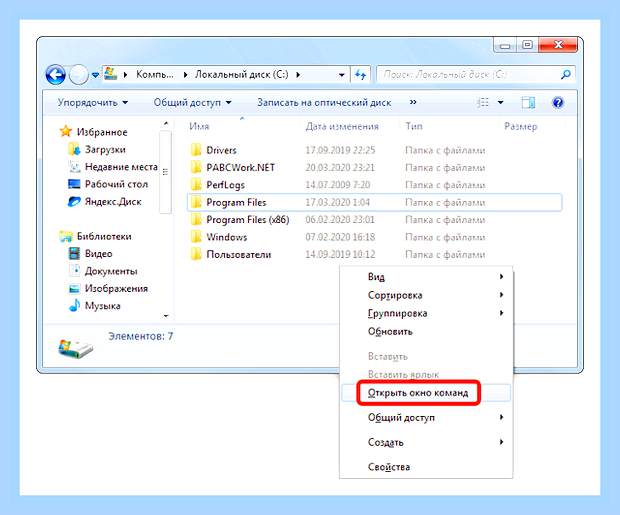Minimize the Explorer window
The height and width of the screenshot is (515, 620).
tap(505, 45)
